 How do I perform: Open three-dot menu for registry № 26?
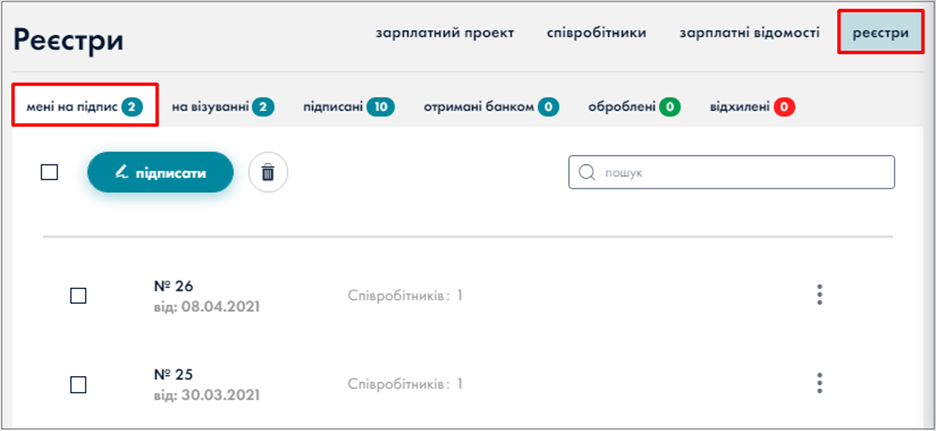[x=819, y=295]
